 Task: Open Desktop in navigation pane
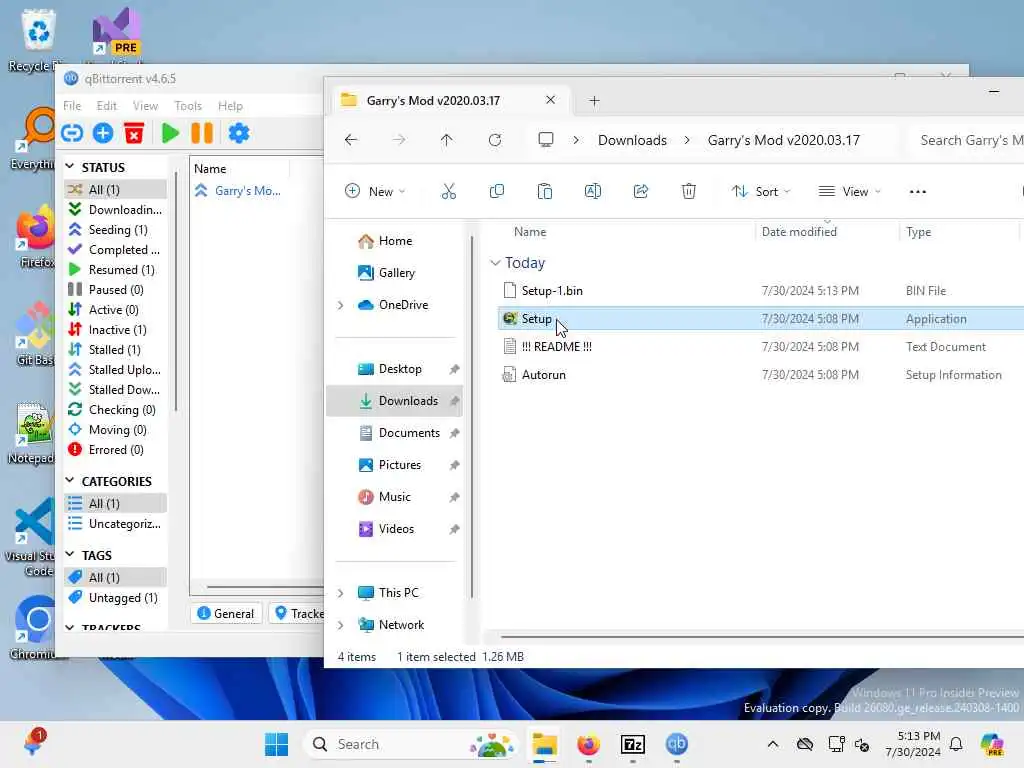click(399, 369)
